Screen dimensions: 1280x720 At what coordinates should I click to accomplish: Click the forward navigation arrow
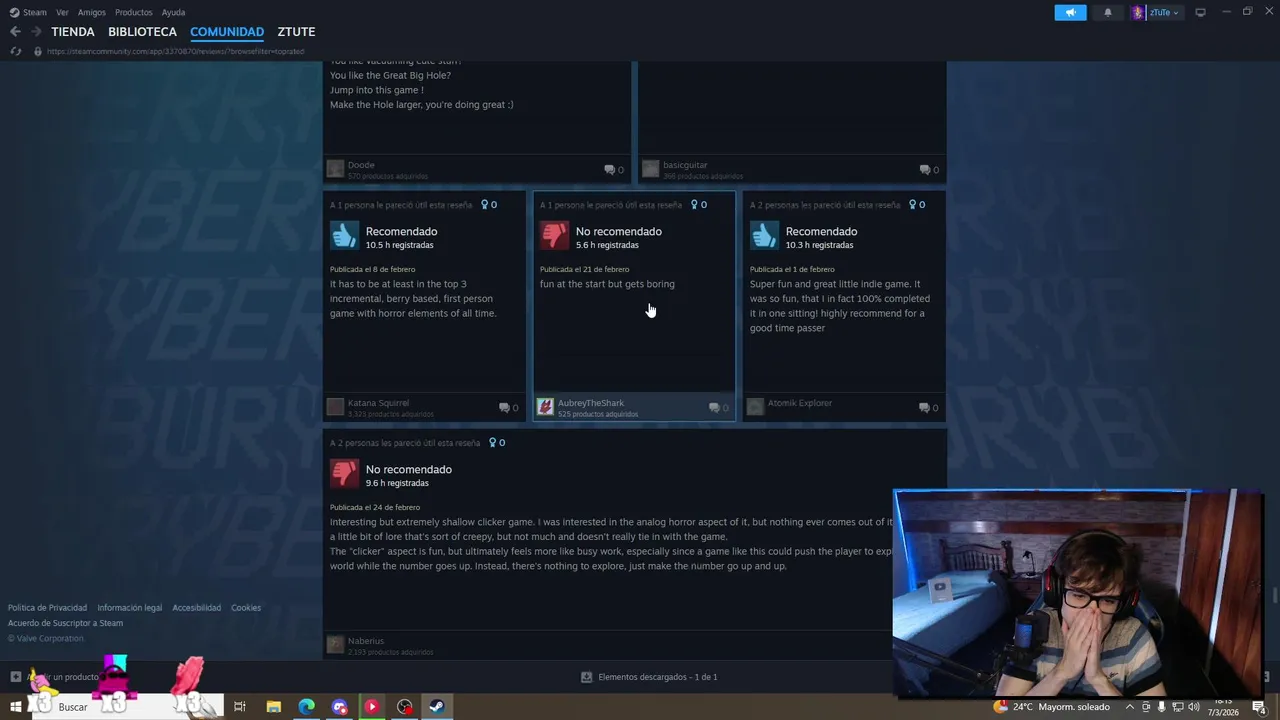click(36, 32)
